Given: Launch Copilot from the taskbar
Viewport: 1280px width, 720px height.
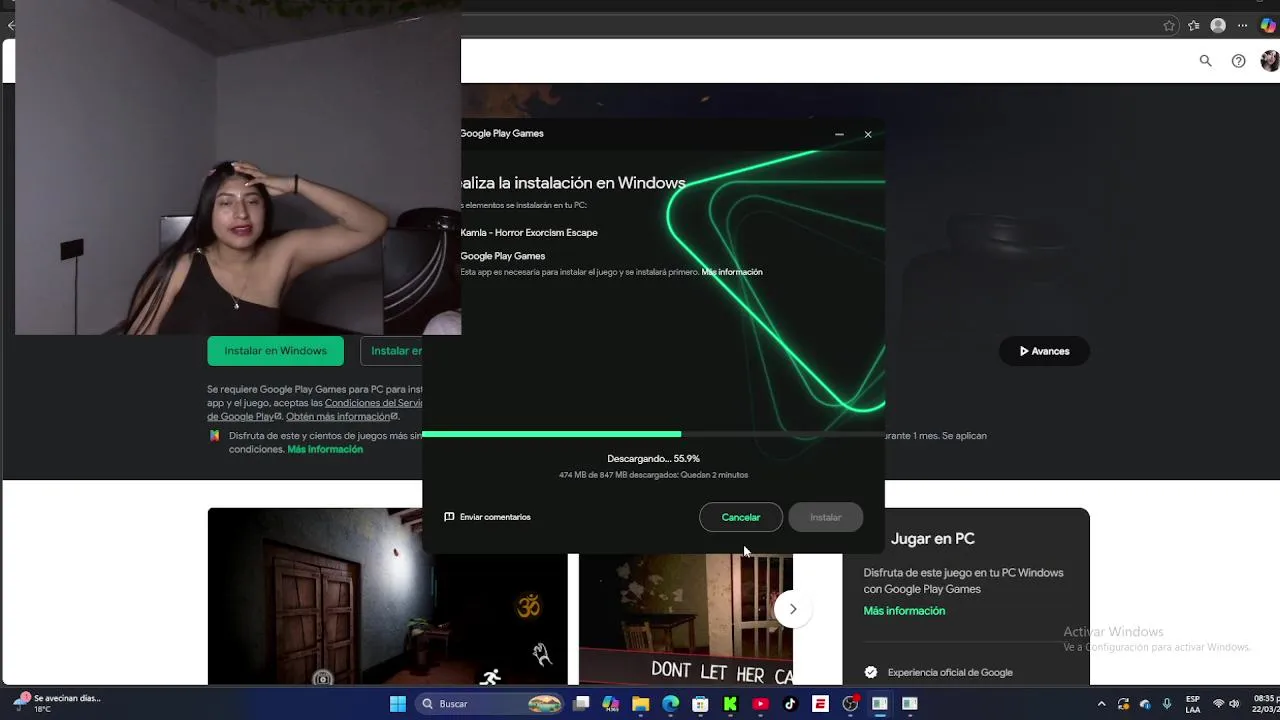Looking at the screenshot, I should pyautogui.click(x=611, y=704).
